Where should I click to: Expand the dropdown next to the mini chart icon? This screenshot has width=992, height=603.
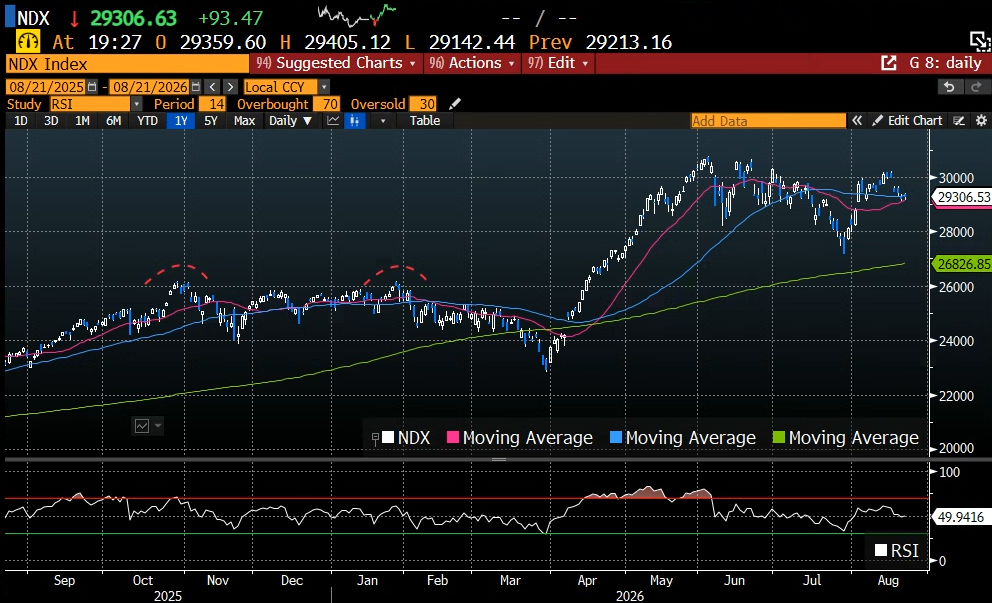pos(158,426)
